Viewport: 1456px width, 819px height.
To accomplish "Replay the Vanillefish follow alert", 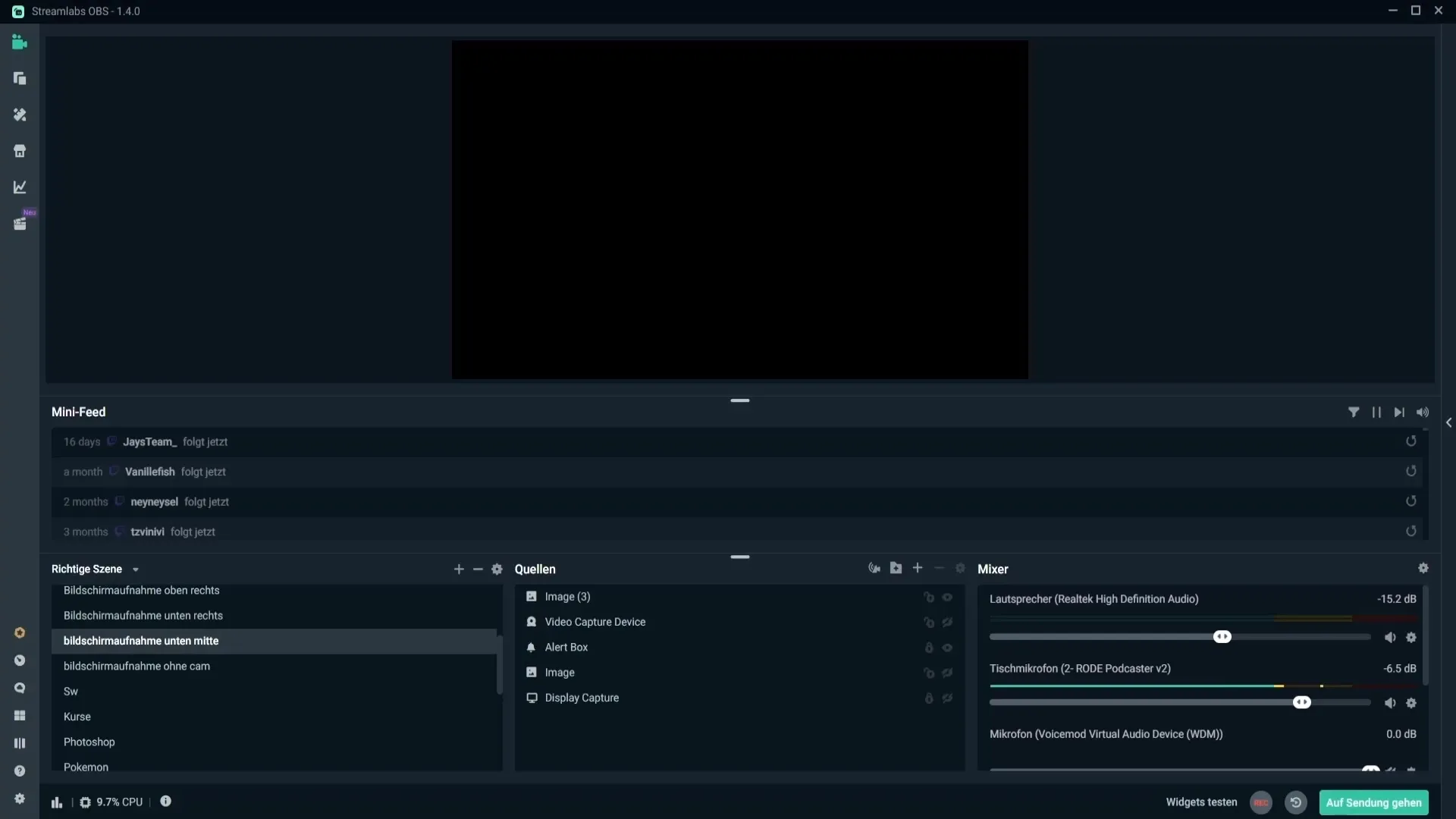I will [x=1410, y=471].
